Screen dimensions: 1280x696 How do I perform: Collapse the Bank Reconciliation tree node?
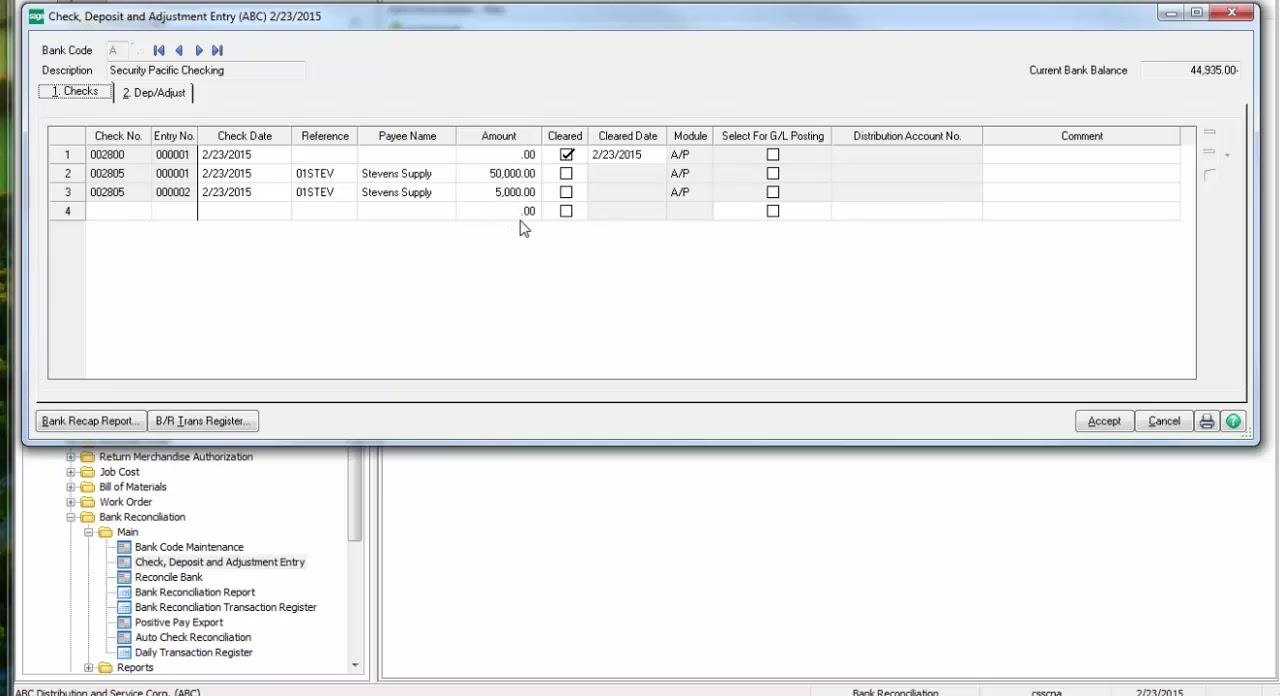[71, 517]
